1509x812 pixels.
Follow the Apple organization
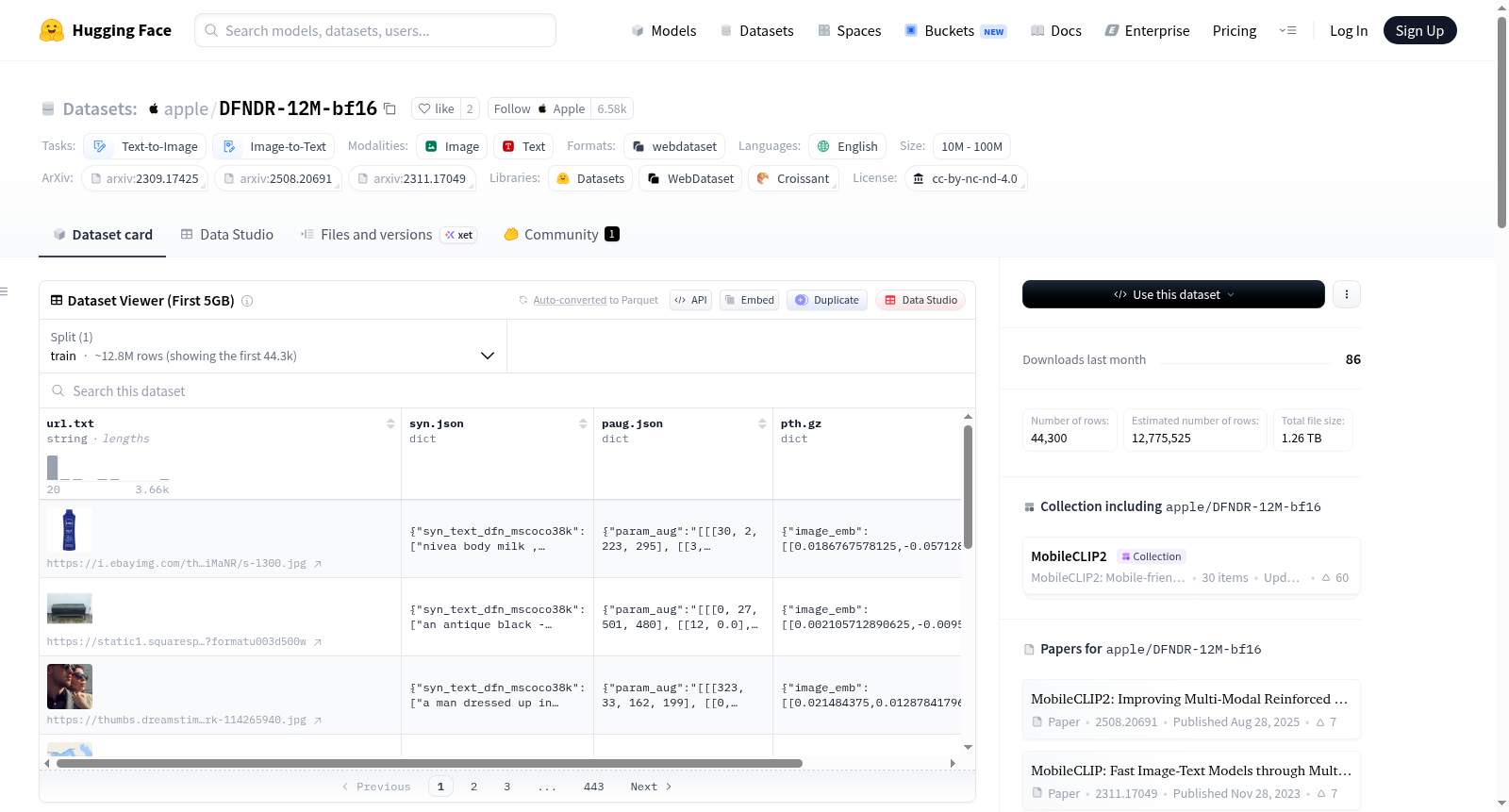tap(539, 108)
